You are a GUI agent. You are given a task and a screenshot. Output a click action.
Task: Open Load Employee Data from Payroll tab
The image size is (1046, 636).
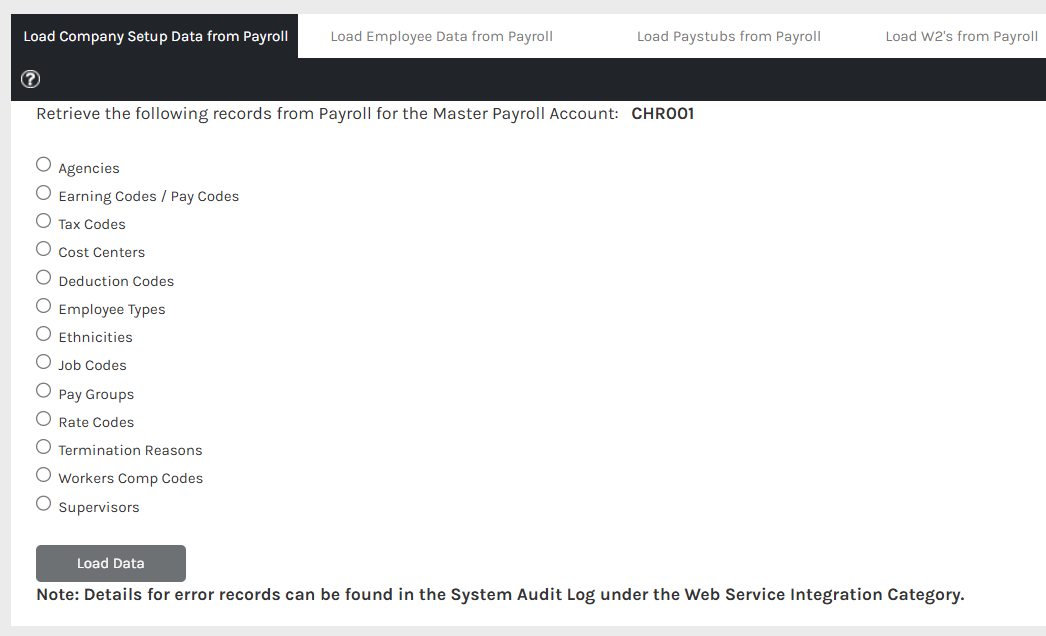[x=442, y=36]
